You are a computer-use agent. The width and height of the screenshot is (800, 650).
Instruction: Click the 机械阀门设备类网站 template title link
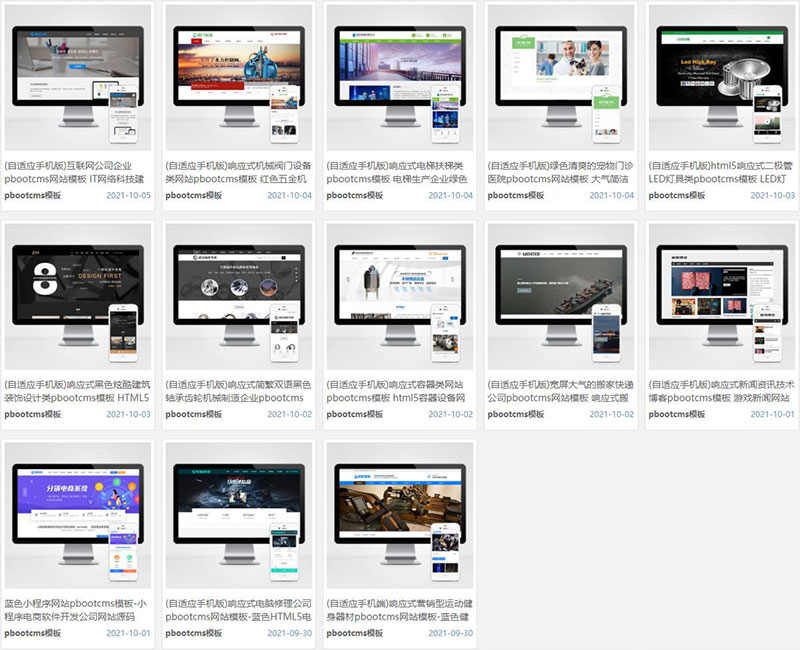click(x=238, y=172)
